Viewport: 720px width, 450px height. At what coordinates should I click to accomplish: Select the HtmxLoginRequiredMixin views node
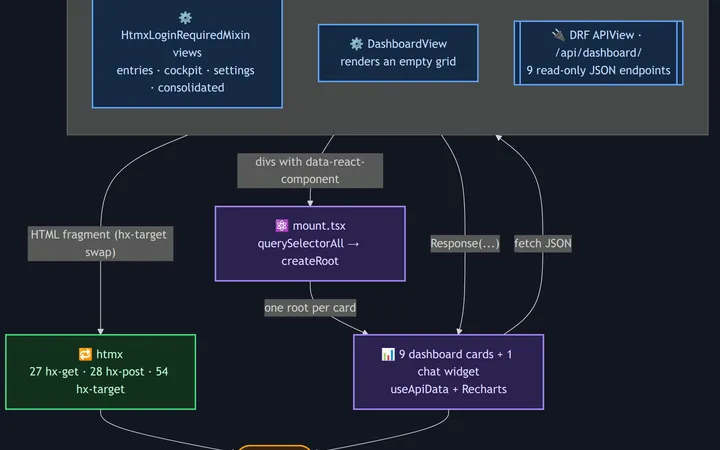187,53
